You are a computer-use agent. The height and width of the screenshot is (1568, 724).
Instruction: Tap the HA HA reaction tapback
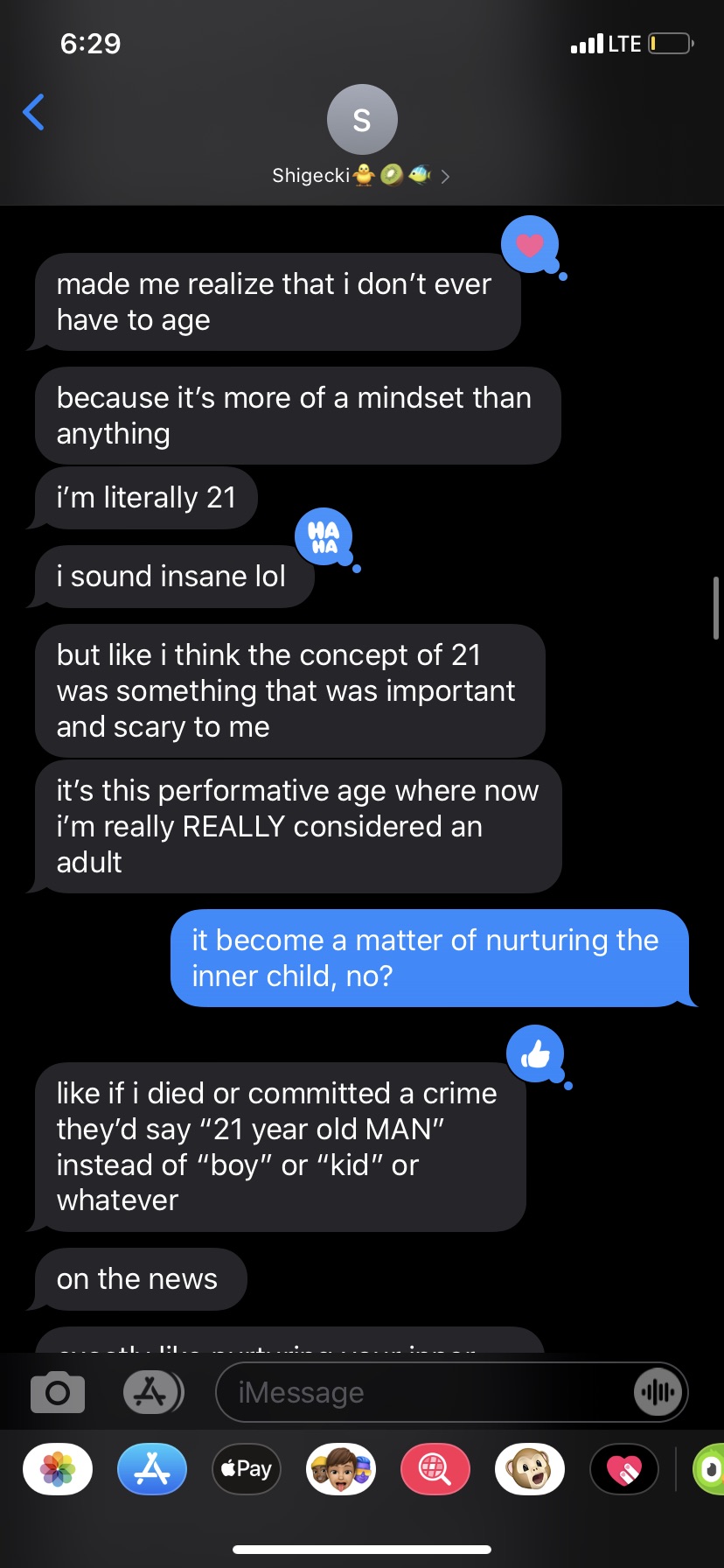(x=324, y=536)
